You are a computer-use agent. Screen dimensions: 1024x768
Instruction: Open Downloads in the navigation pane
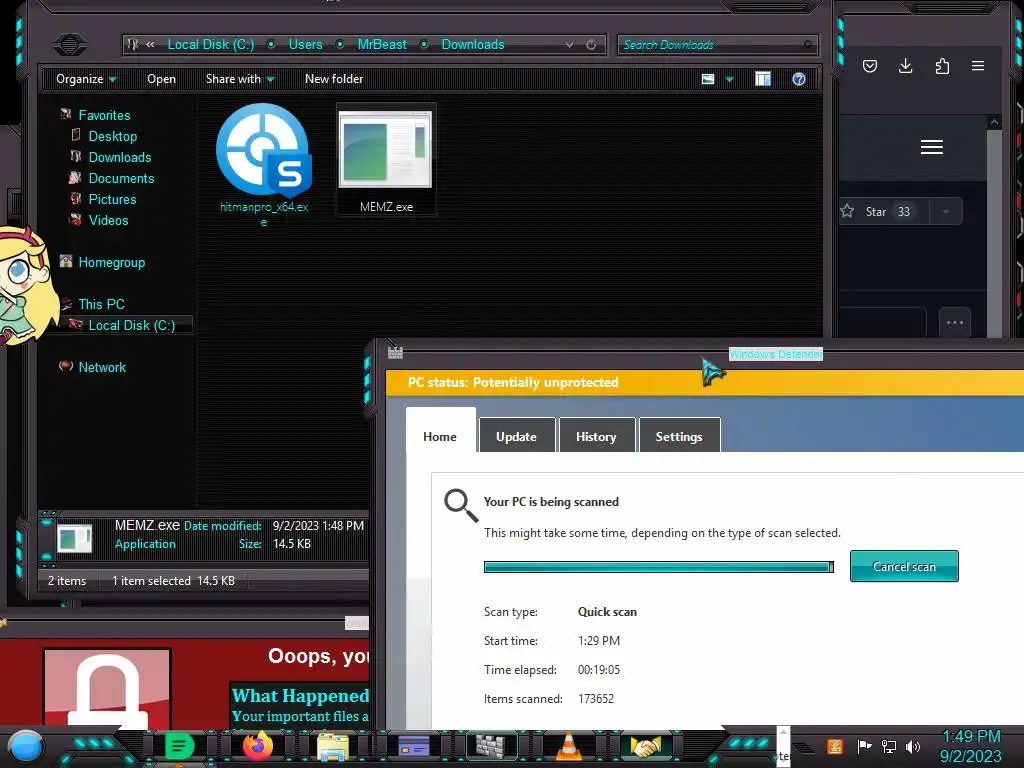[x=120, y=157]
